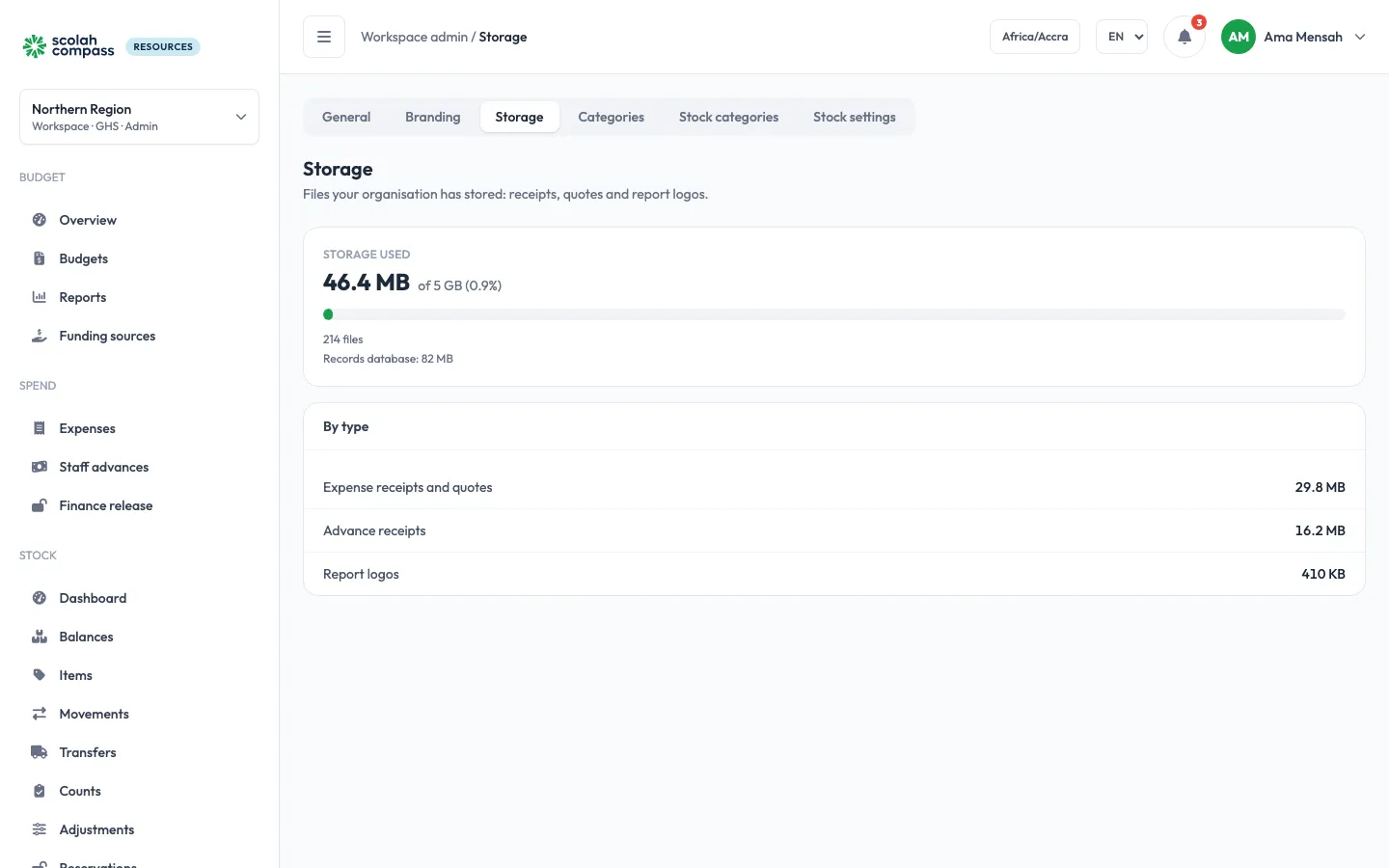
Task: Follow the Workspace admin breadcrumb link
Action: 414,37
